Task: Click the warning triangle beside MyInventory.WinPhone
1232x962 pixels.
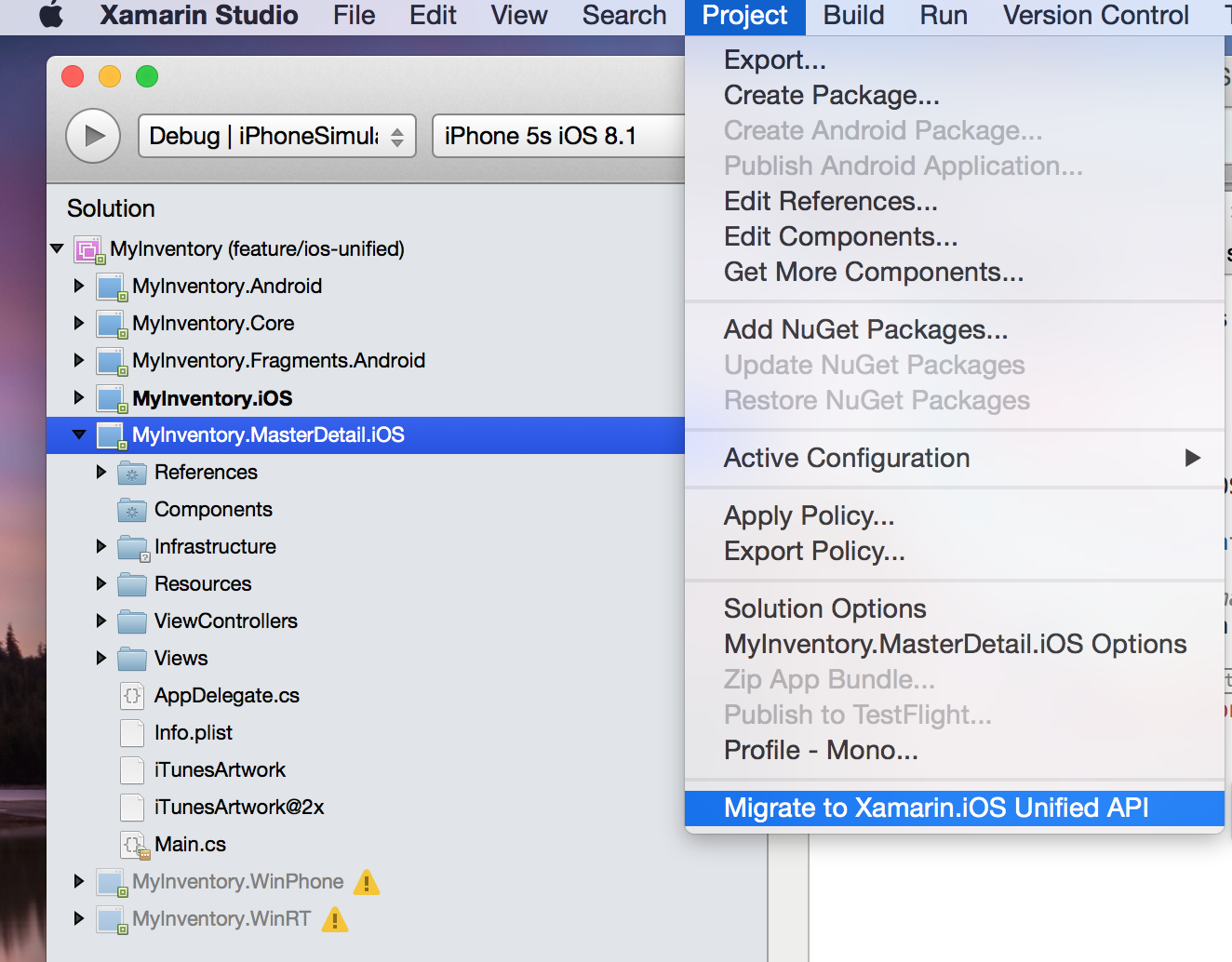Action: tap(366, 882)
